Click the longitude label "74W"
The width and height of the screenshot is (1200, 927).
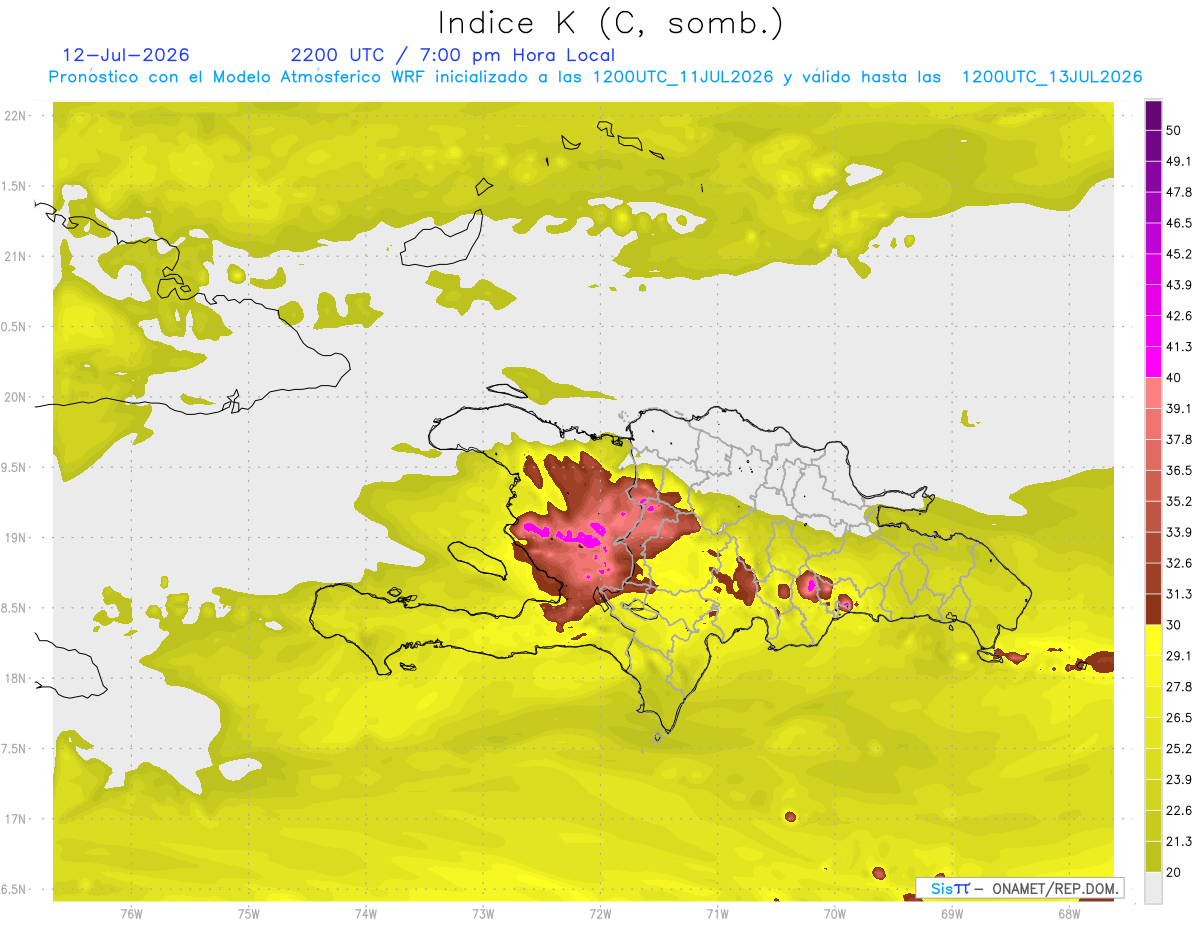click(x=366, y=913)
